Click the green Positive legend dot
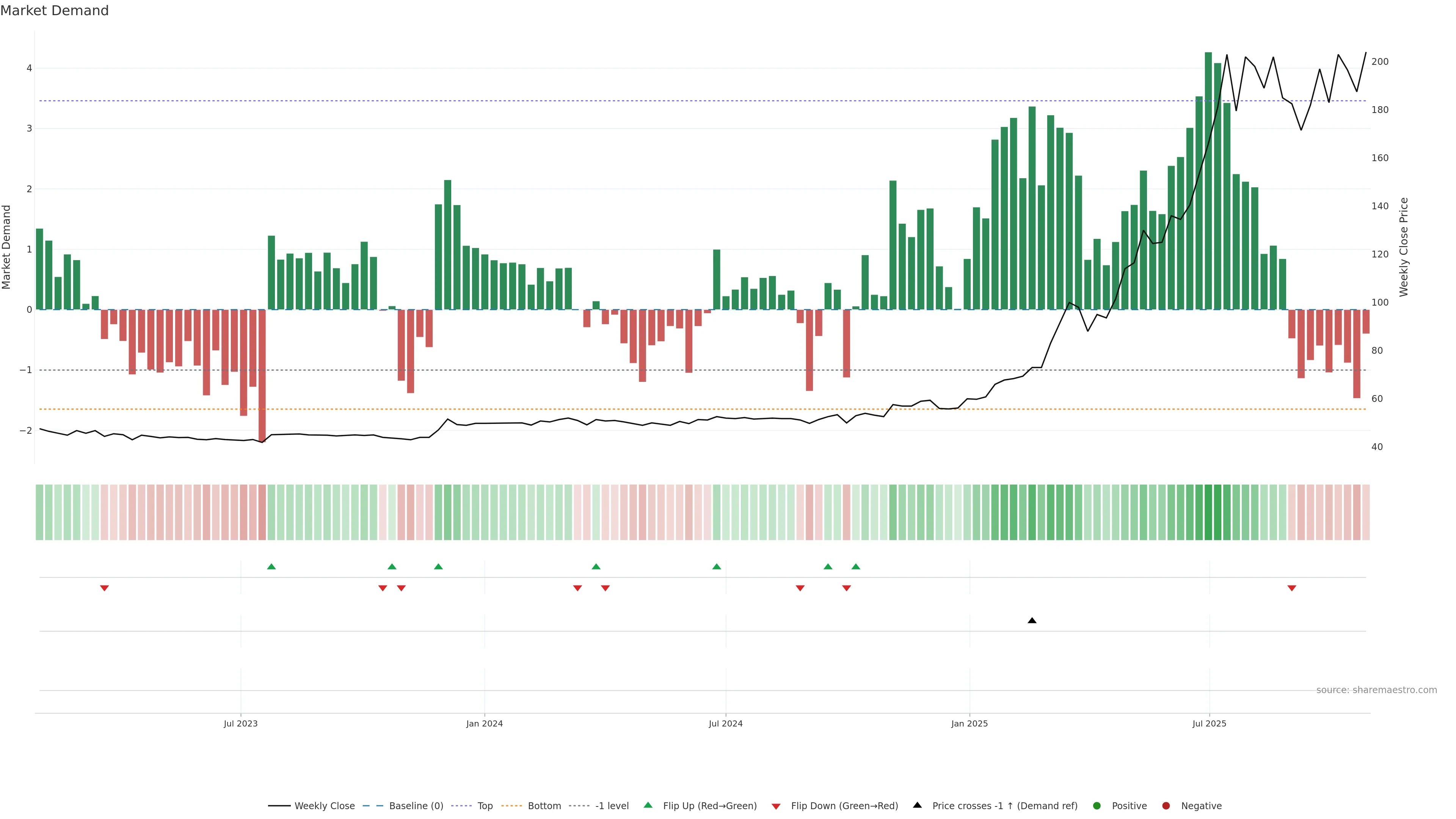Image resolution: width=1456 pixels, height=819 pixels. click(x=1097, y=806)
